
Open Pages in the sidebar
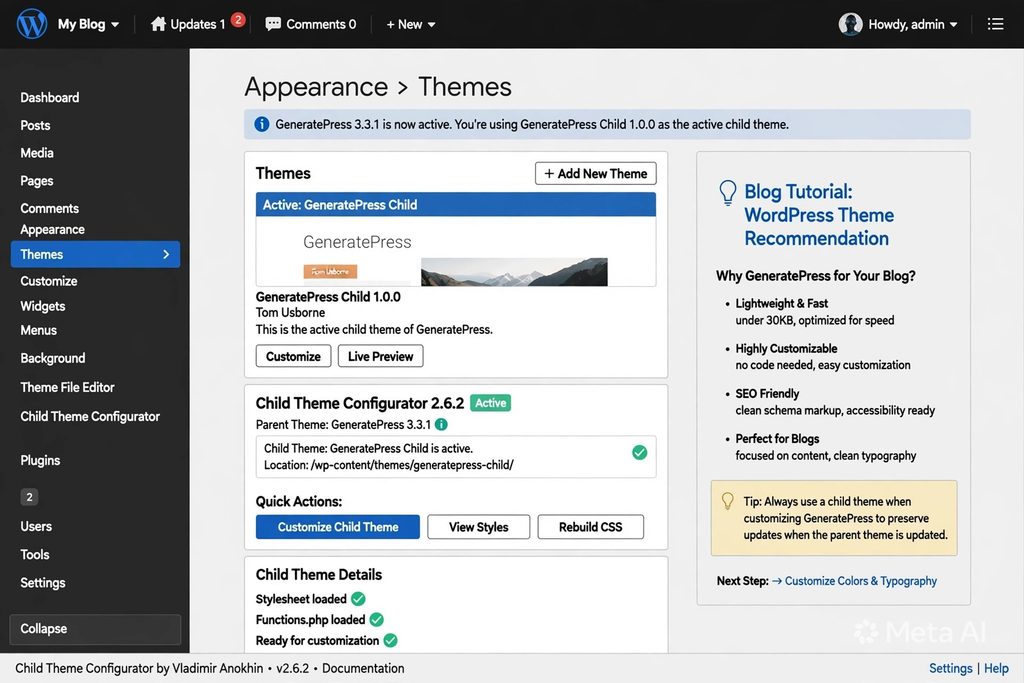(x=37, y=181)
